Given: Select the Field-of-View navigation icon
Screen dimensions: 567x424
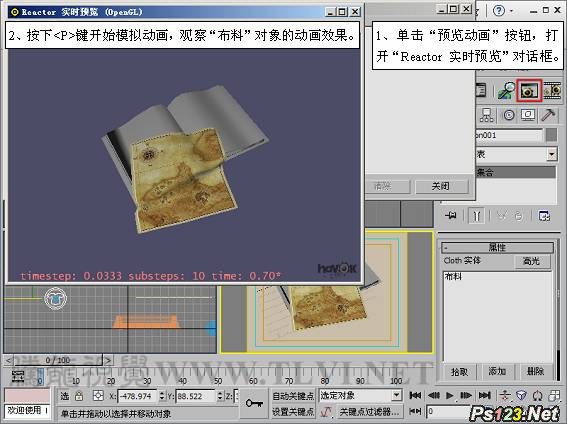Looking at the screenshot, I should coord(521,395).
